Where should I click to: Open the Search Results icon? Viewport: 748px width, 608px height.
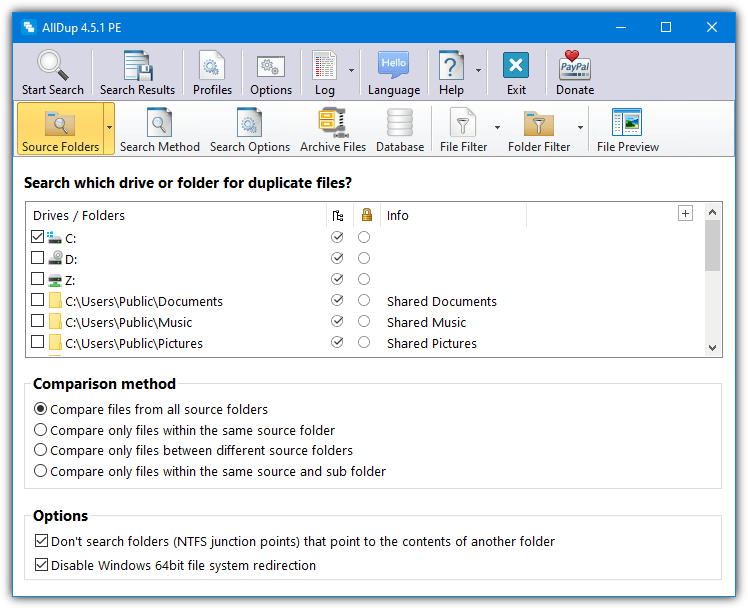pos(137,66)
